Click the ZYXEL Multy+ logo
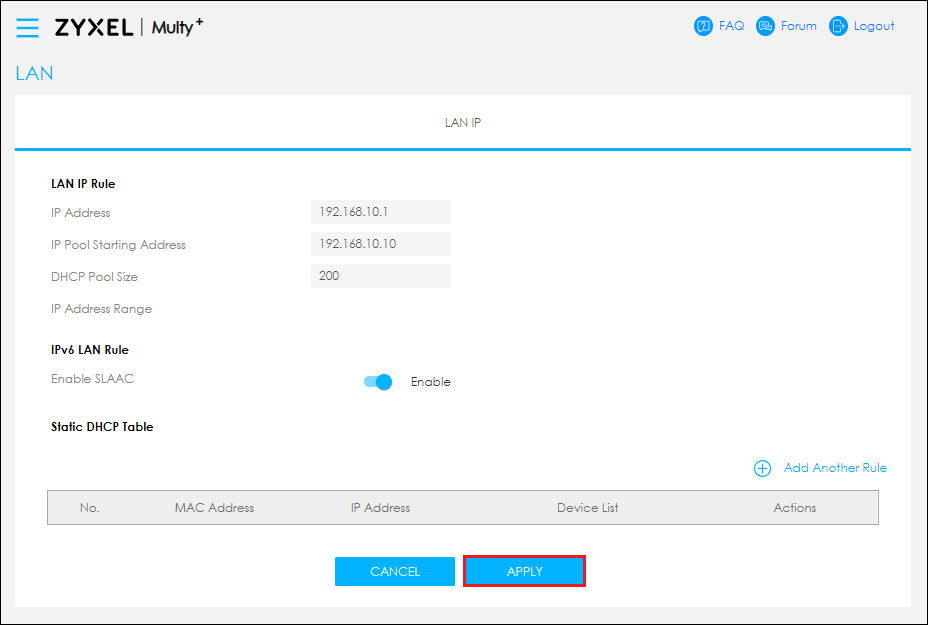Screen dimensions: 928x625 tap(128, 27)
